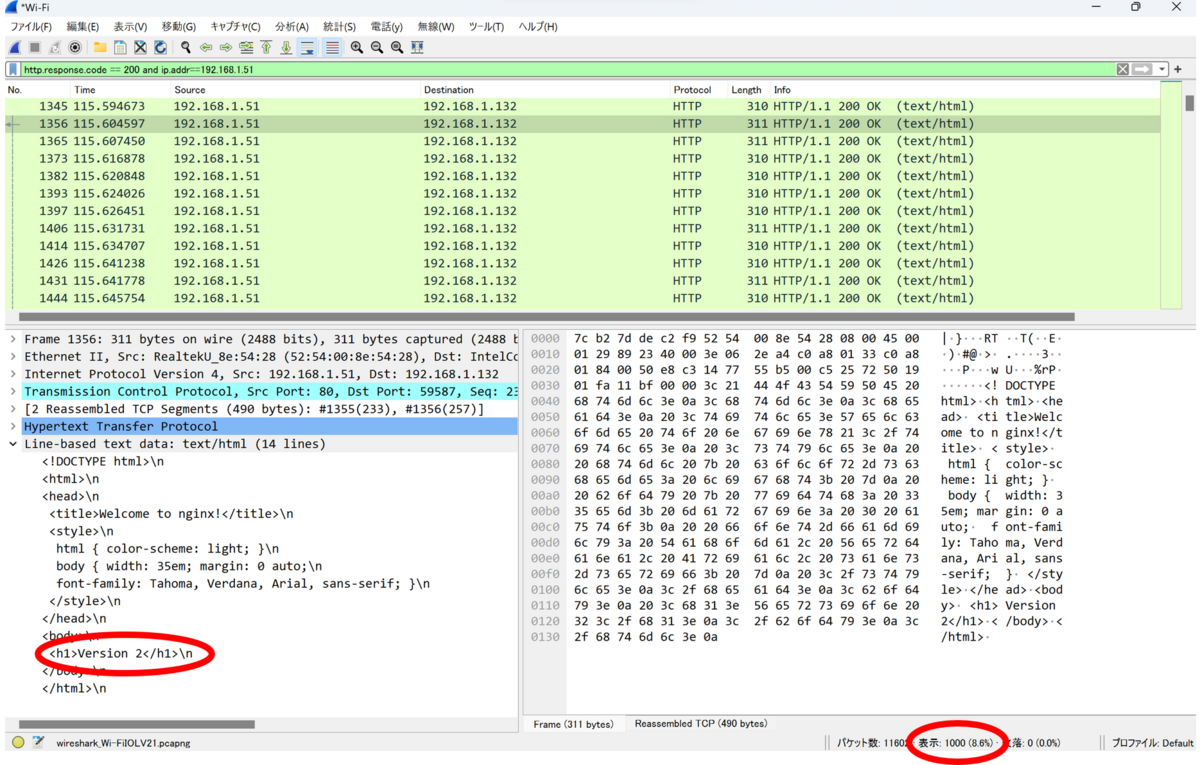1200x765 pixels.
Task: Toggle packet list colorization
Action: [332, 47]
